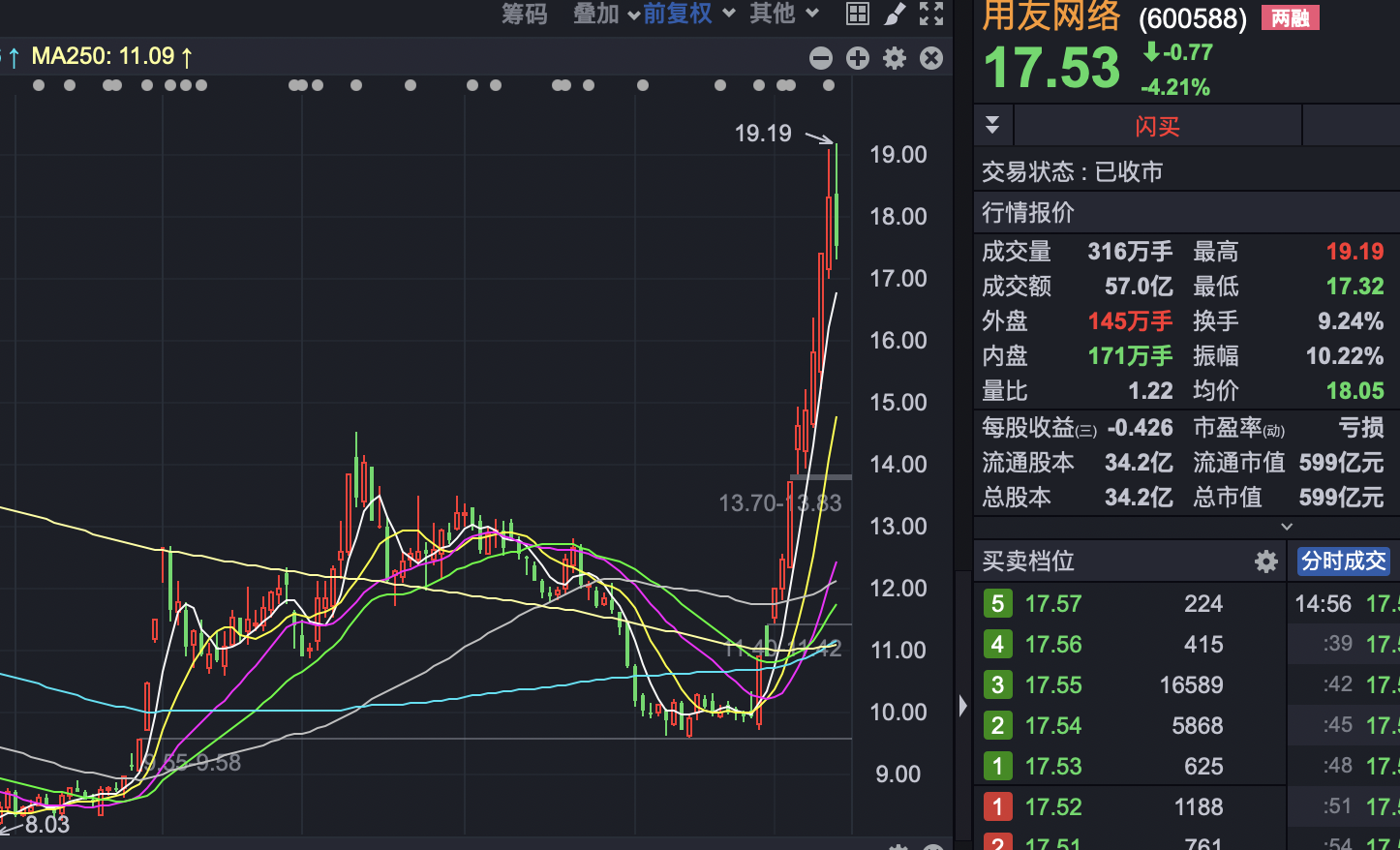Remove the MA250 overlay via its X icon

[x=930, y=58]
